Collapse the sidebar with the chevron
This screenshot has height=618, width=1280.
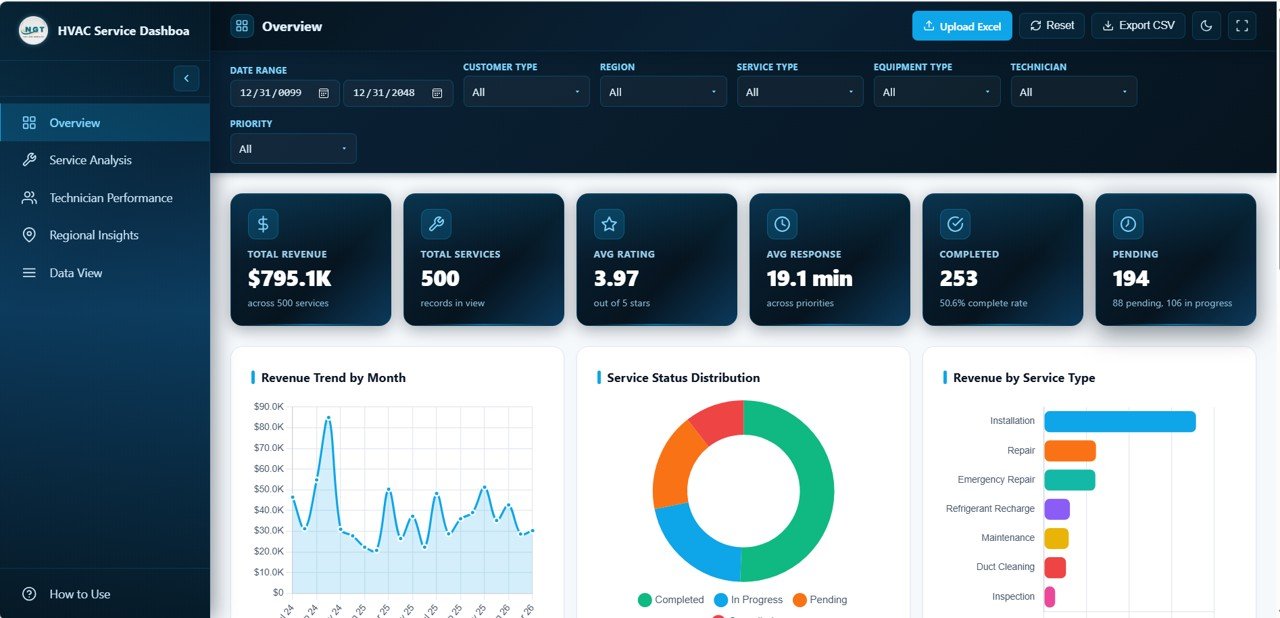pyautogui.click(x=186, y=78)
